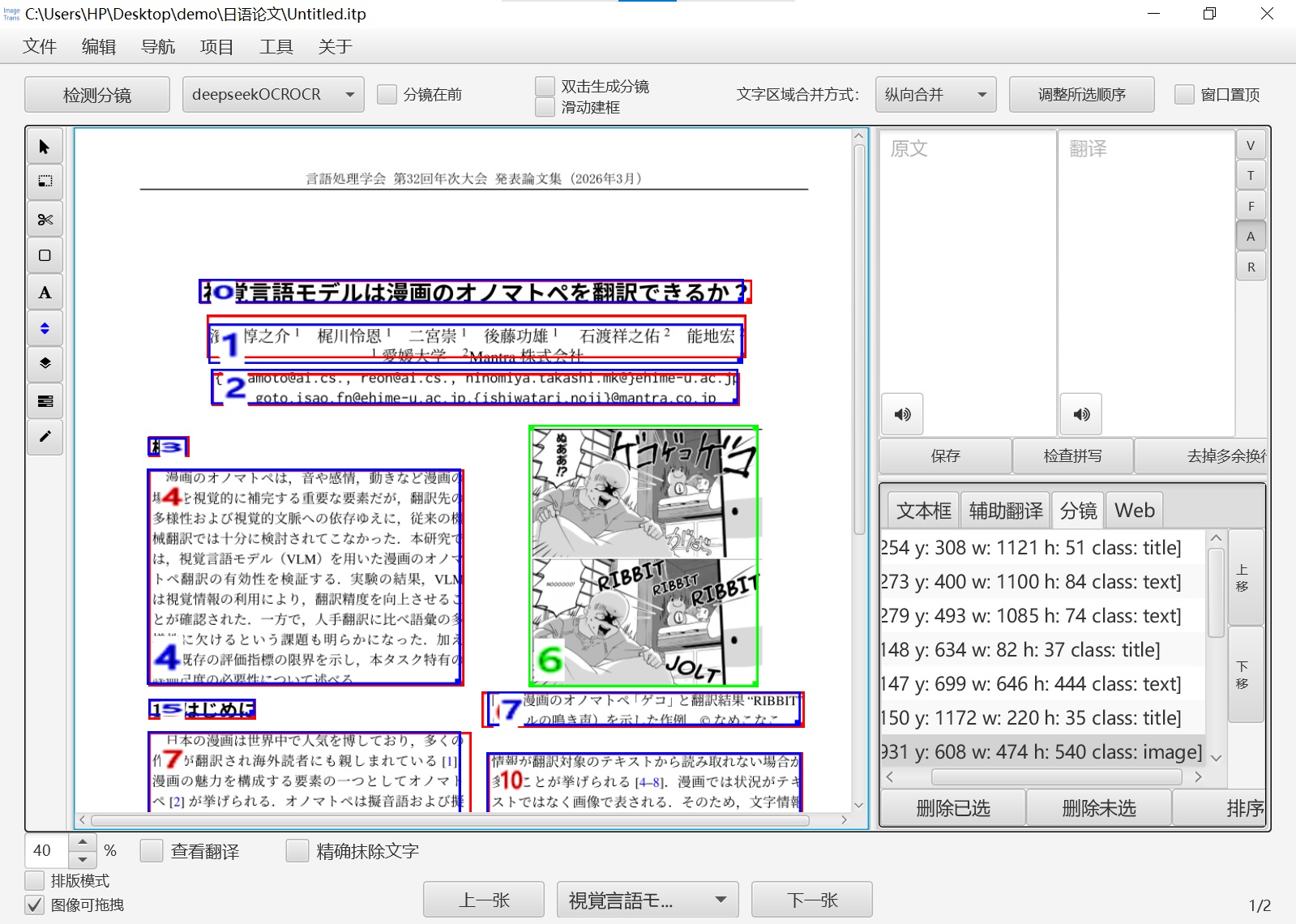Click the R side button
This screenshot has width=1296, height=924.
[x=1251, y=267]
